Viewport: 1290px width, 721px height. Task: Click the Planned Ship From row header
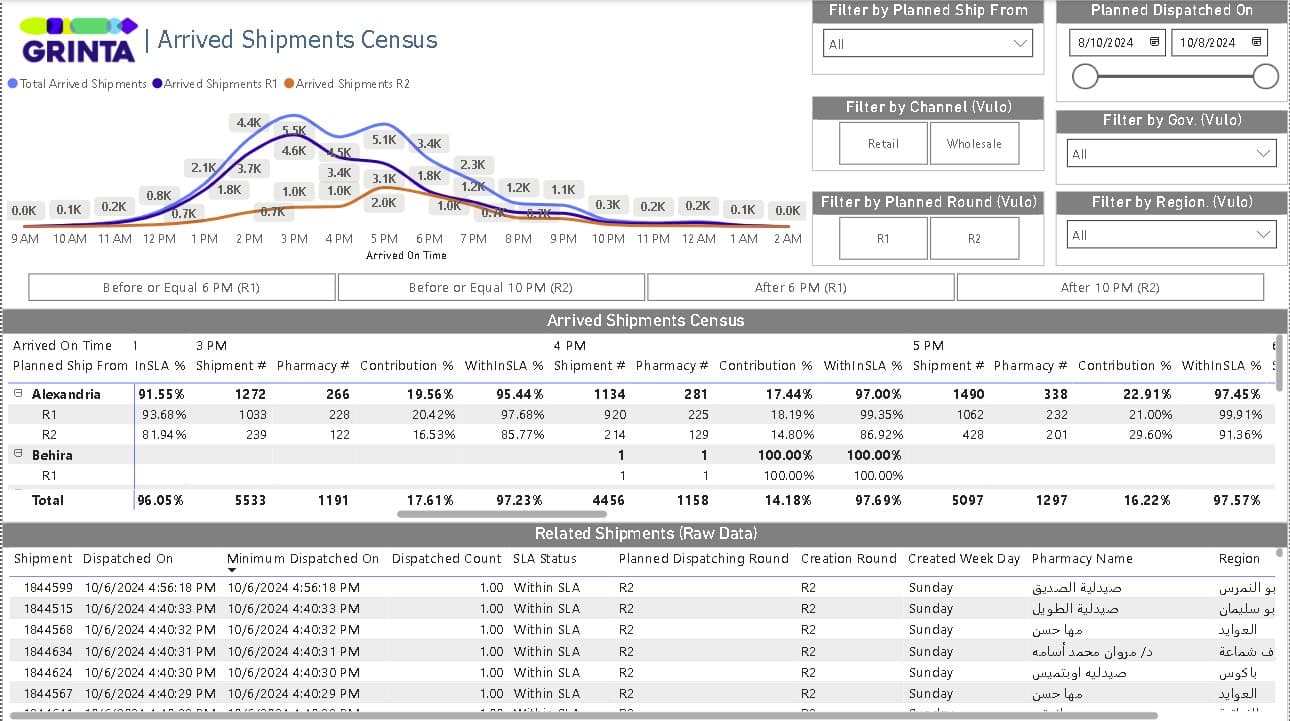[70, 366]
